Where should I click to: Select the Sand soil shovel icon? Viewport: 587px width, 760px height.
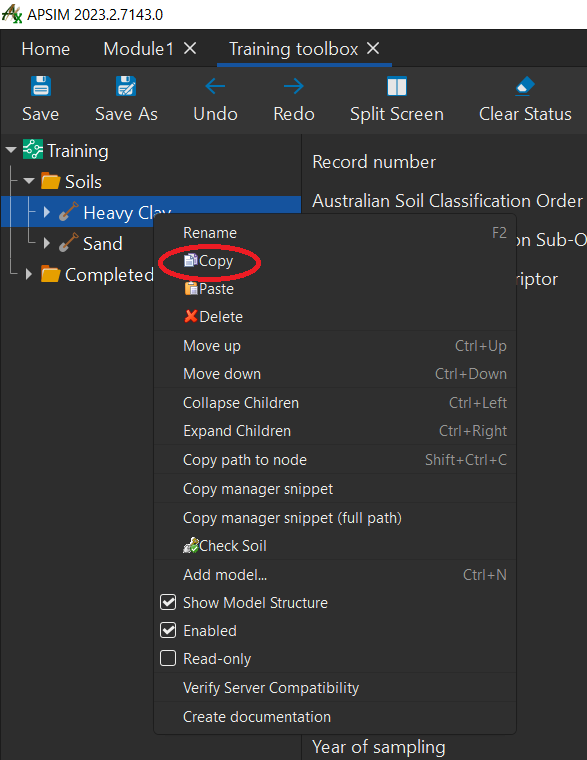point(68,243)
